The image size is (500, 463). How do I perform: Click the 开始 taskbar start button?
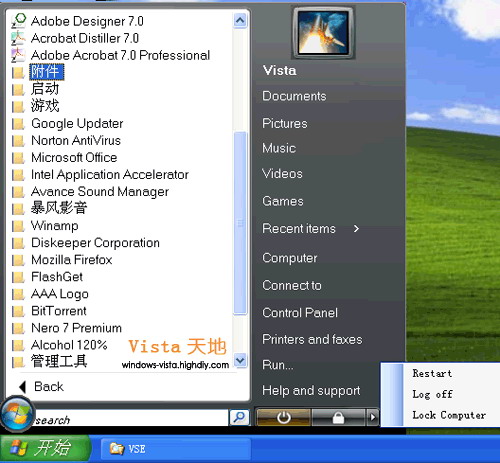click(45, 447)
